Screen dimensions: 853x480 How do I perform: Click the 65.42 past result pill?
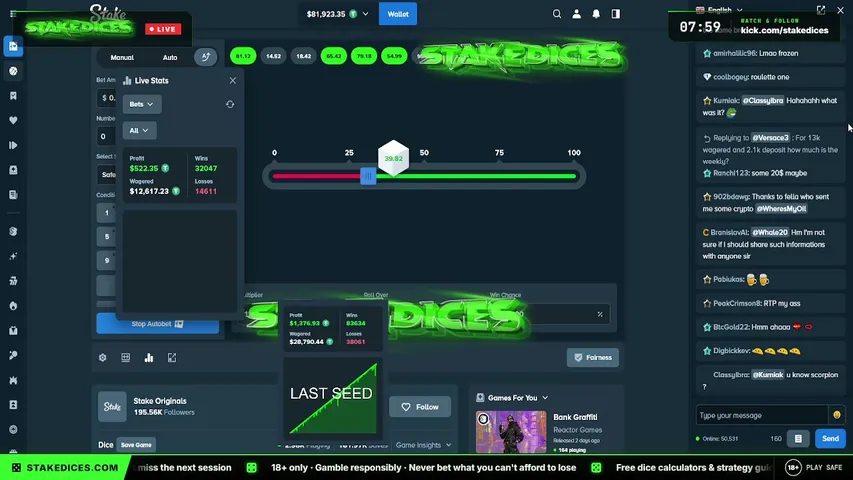[x=333, y=56]
